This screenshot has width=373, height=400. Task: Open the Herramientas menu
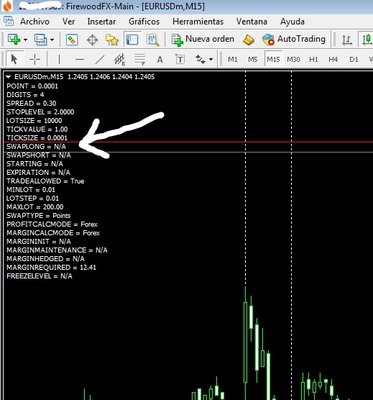(198, 22)
